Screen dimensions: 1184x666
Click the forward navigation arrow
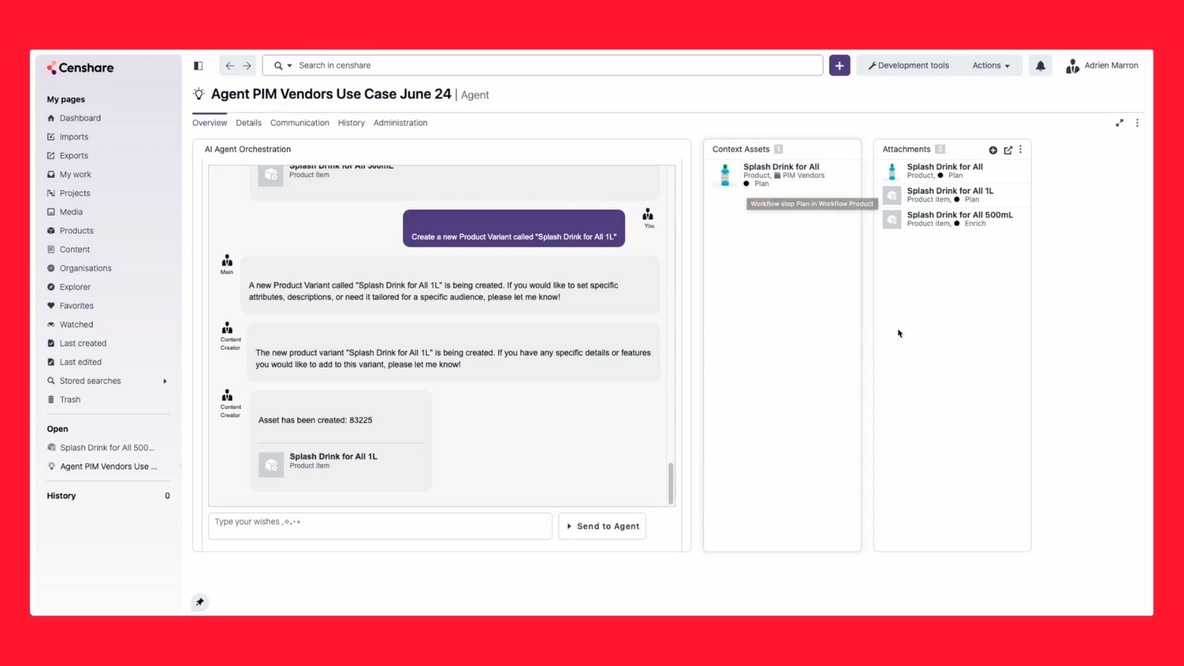(247, 66)
